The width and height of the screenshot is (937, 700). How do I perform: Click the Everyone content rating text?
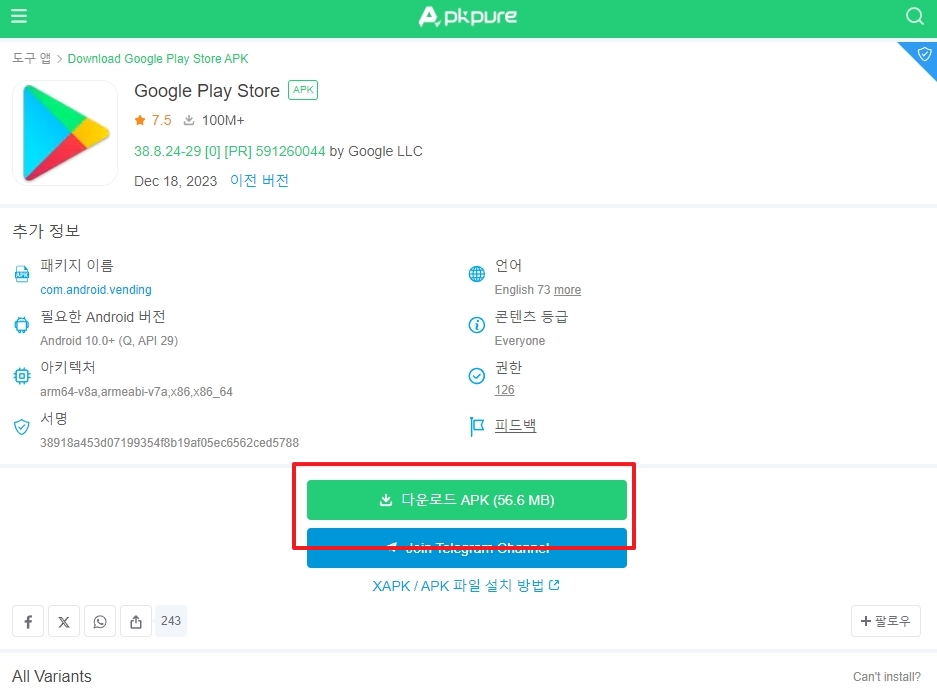520,341
